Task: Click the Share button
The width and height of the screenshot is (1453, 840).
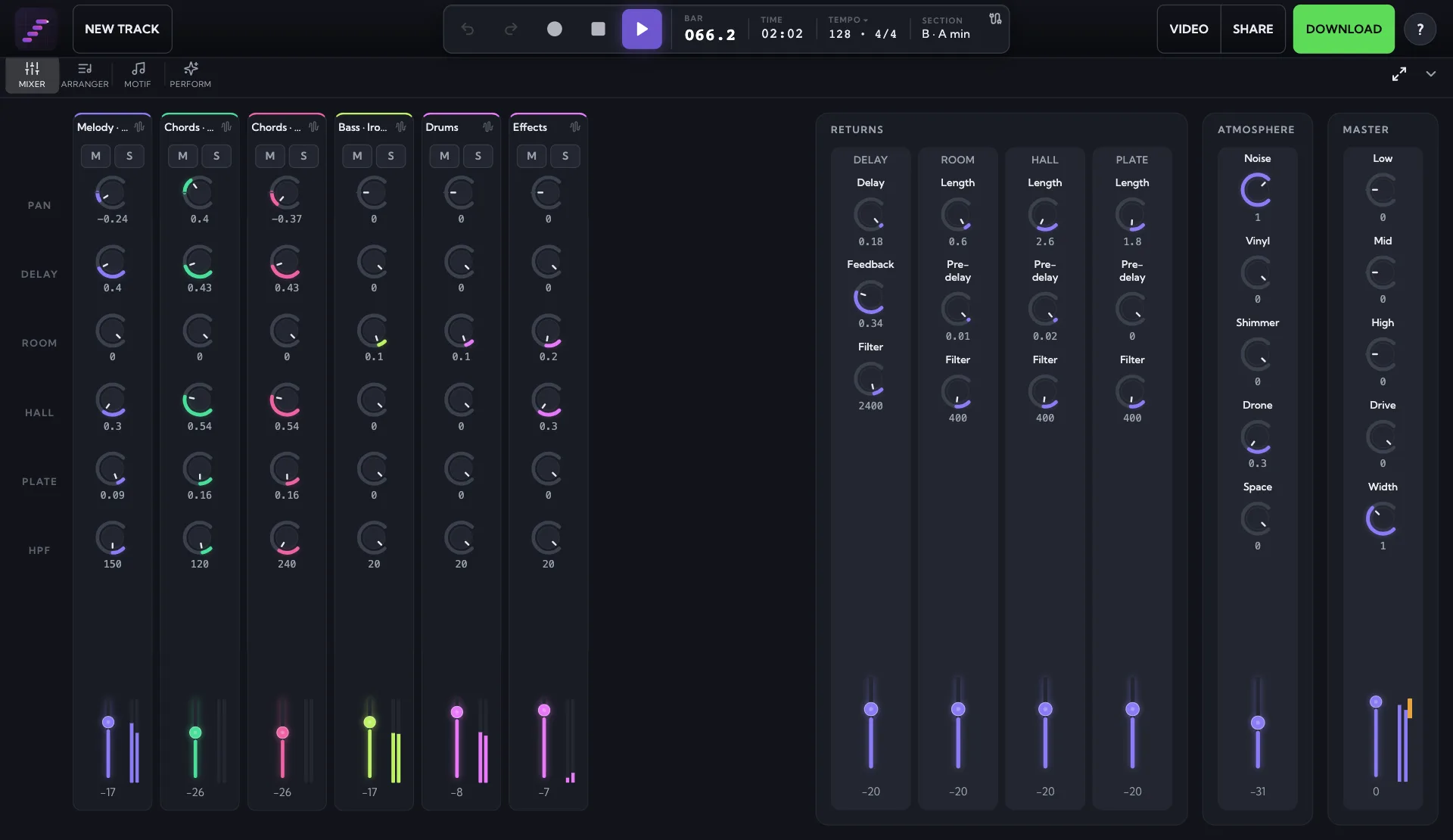Action: tap(1253, 29)
